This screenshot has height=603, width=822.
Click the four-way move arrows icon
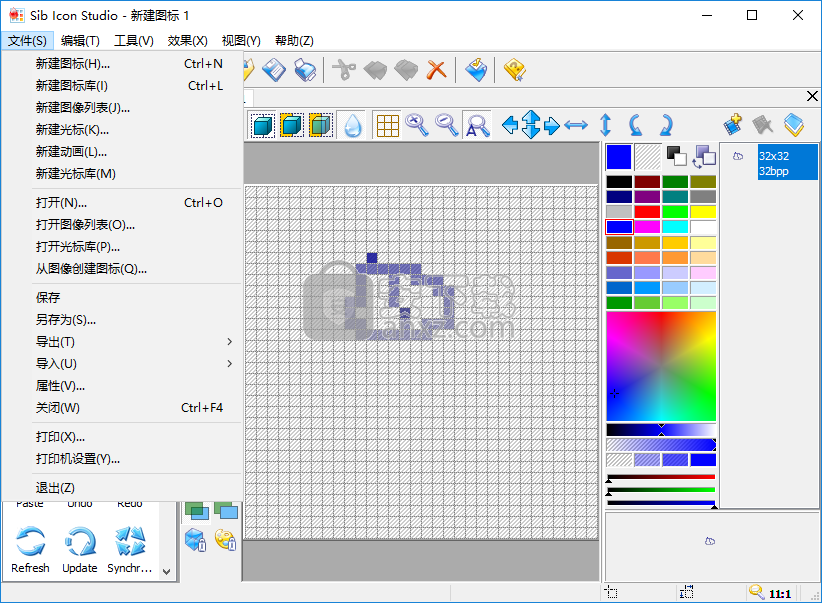[x=531, y=125]
